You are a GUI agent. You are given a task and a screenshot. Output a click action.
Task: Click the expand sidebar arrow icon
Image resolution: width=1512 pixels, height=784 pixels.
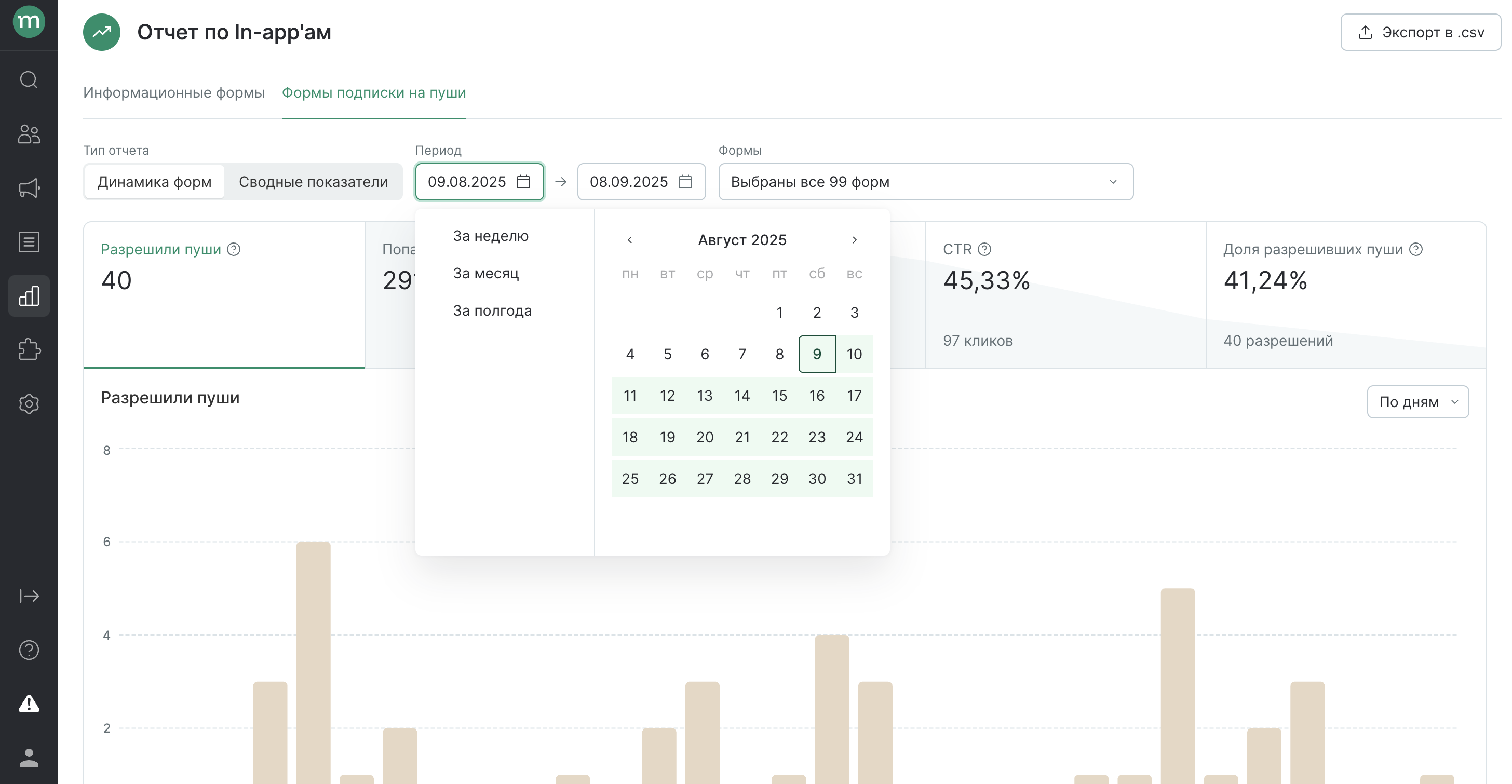29,596
